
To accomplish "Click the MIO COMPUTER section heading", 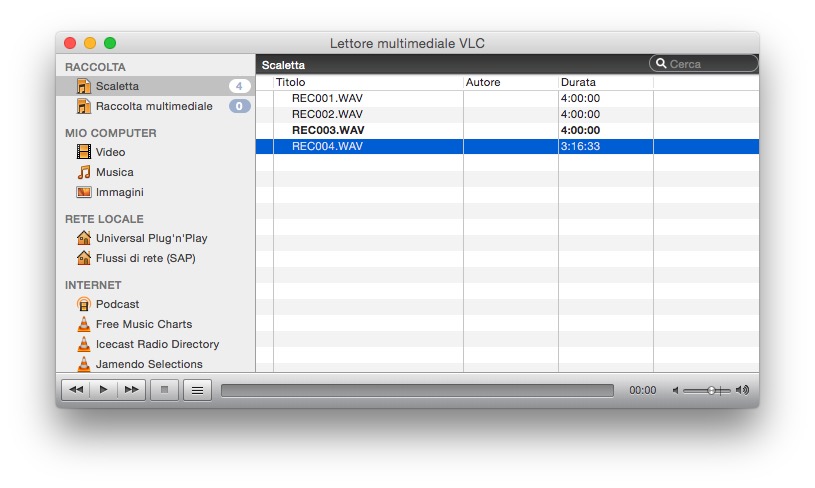I will tap(110, 133).
